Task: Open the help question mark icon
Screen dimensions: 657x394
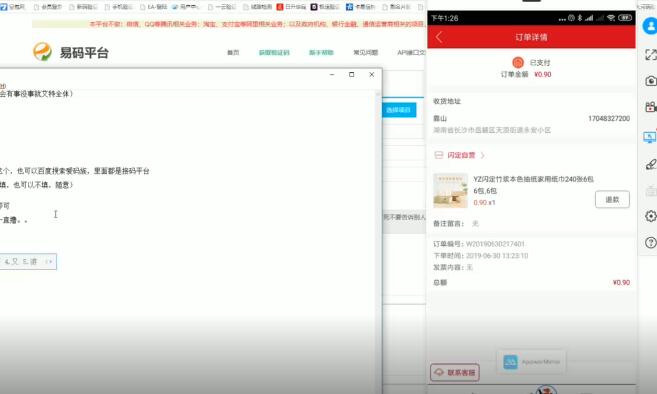Action: click(651, 242)
